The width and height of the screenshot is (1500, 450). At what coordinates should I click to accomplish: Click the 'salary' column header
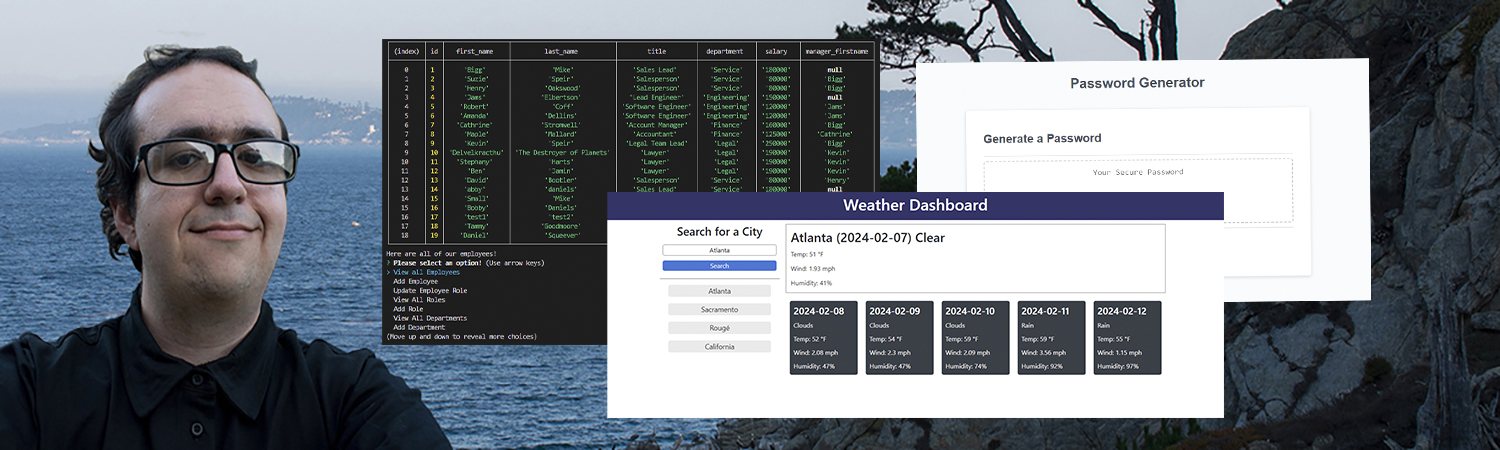click(x=776, y=50)
